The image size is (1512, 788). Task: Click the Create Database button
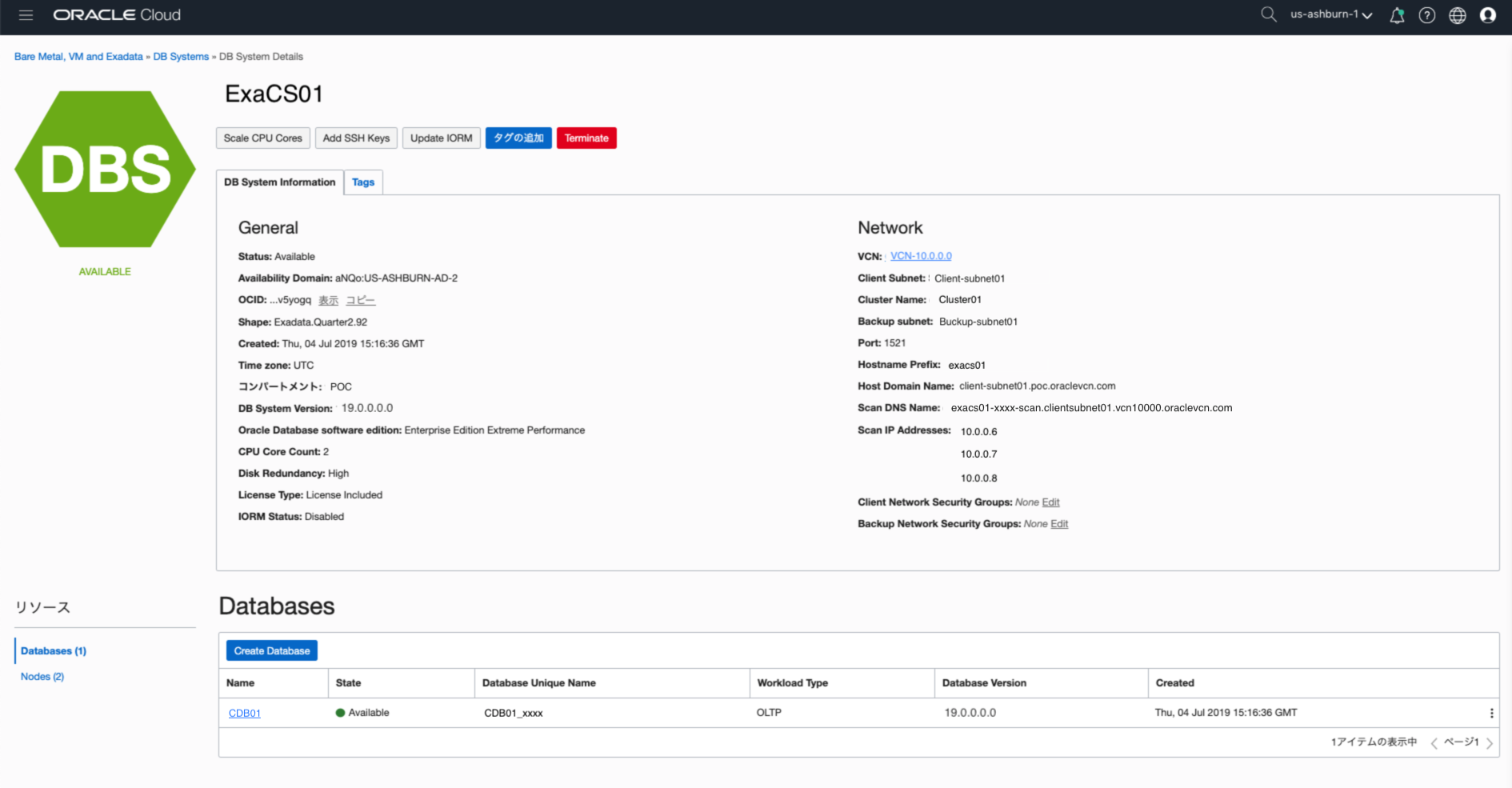tap(272, 650)
